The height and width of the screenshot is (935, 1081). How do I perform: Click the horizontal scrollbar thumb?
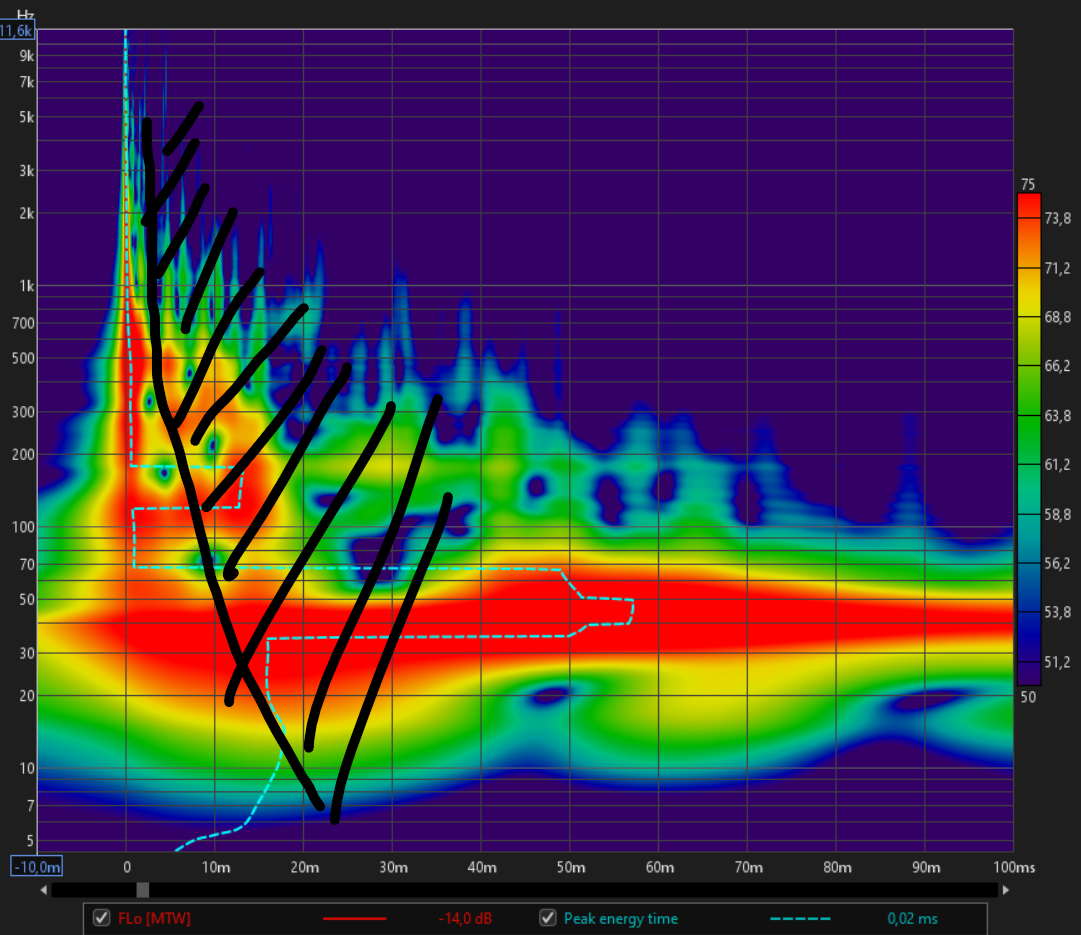(143, 889)
